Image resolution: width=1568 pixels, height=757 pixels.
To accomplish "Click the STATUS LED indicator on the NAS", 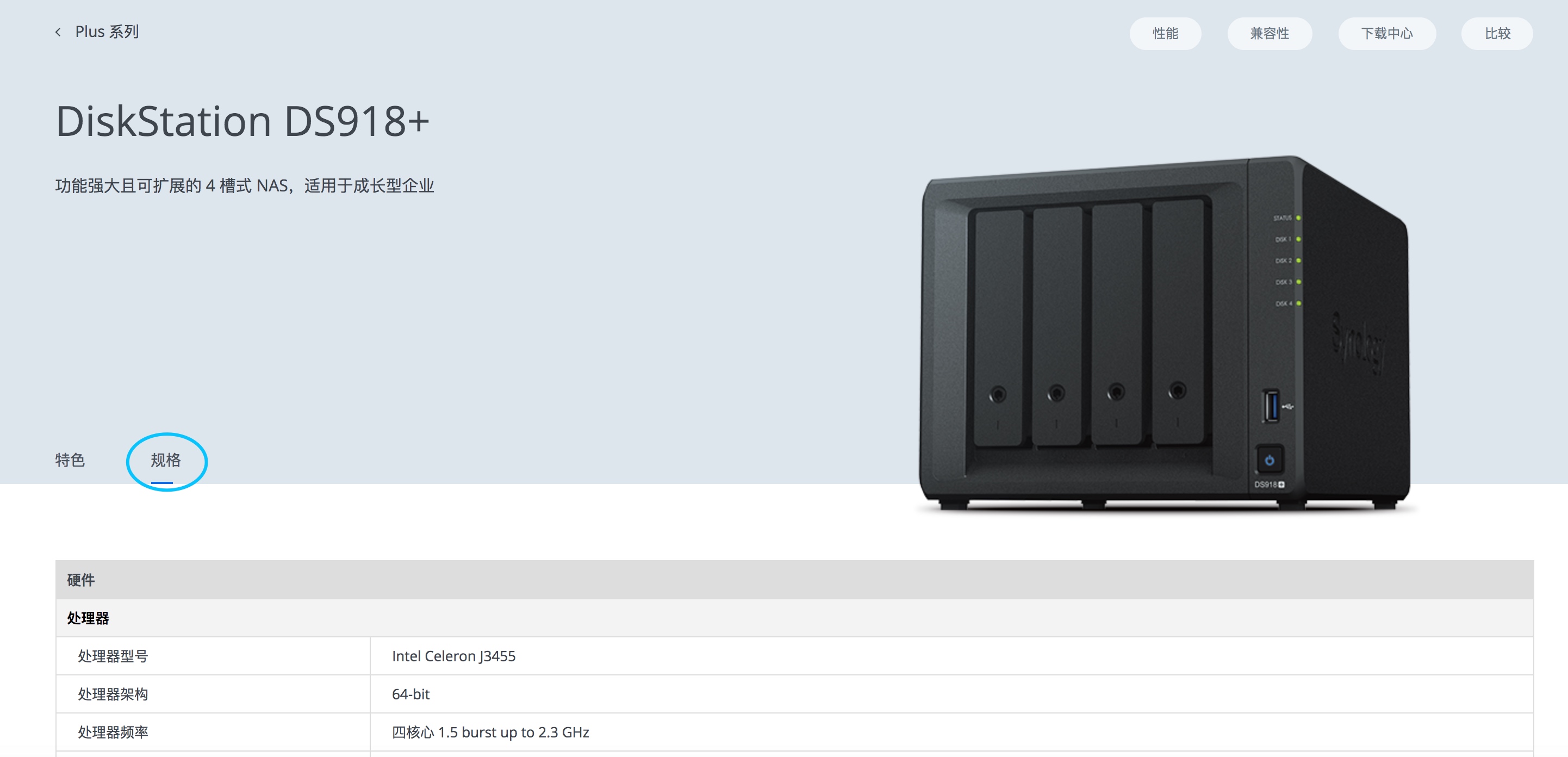I will (1298, 218).
